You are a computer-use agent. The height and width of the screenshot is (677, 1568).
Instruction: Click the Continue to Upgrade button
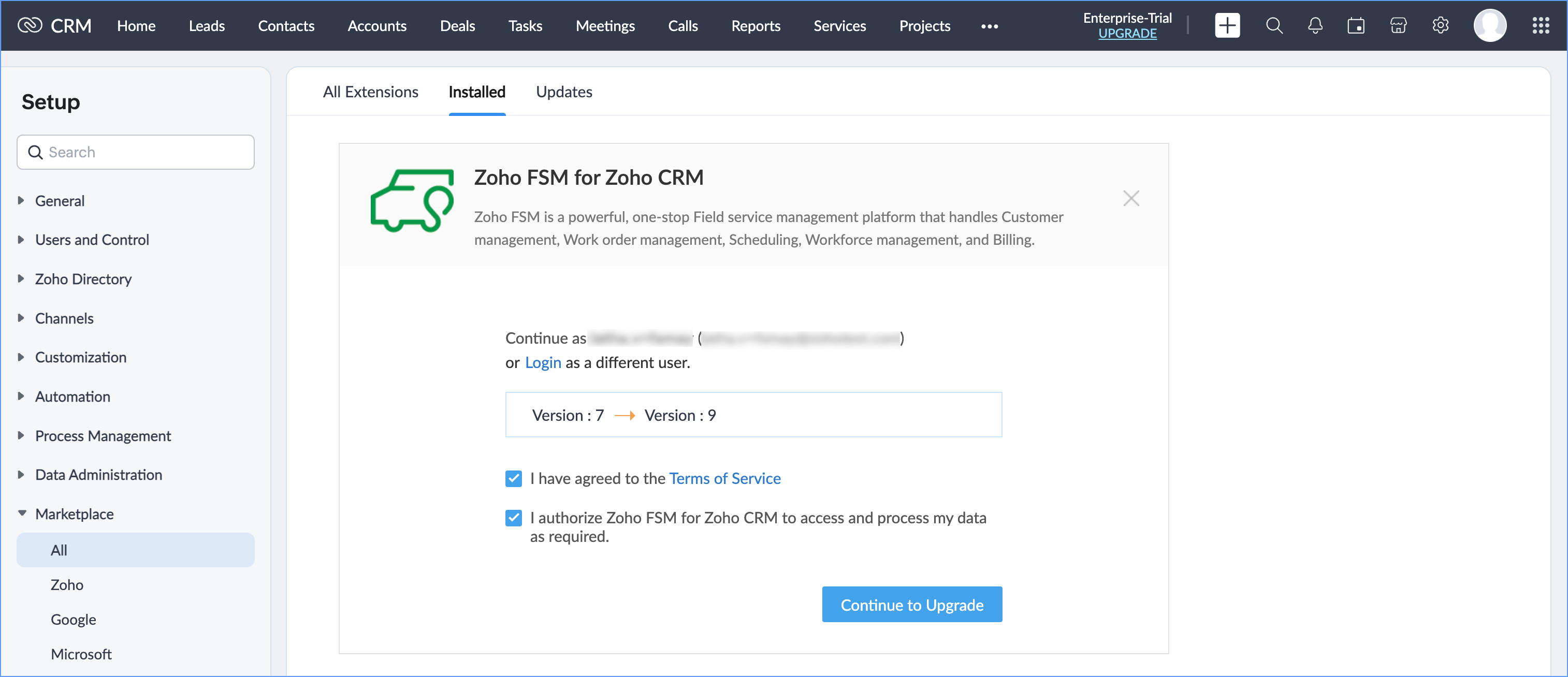pos(911,605)
